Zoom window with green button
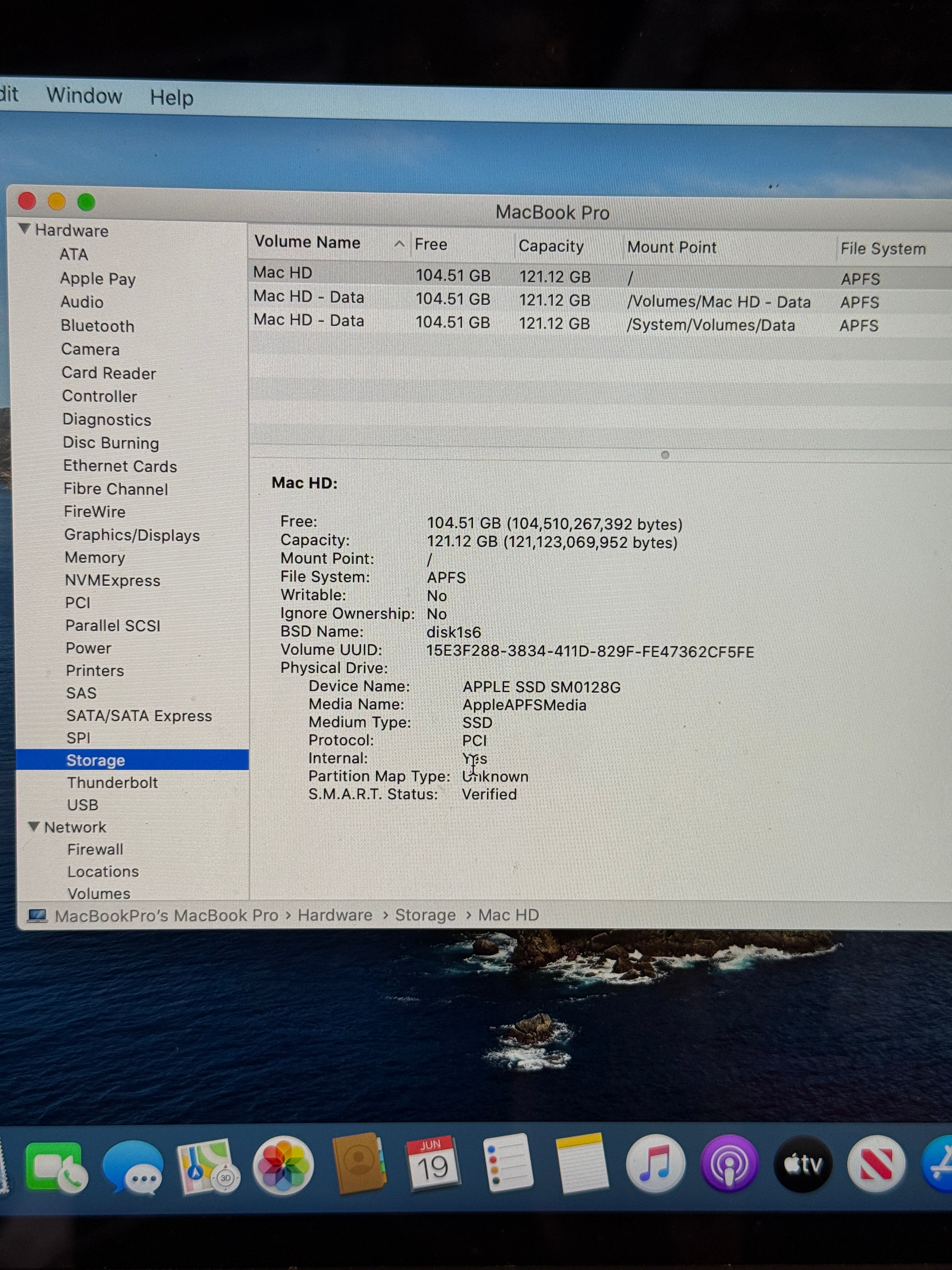 (x=86, y=202)
